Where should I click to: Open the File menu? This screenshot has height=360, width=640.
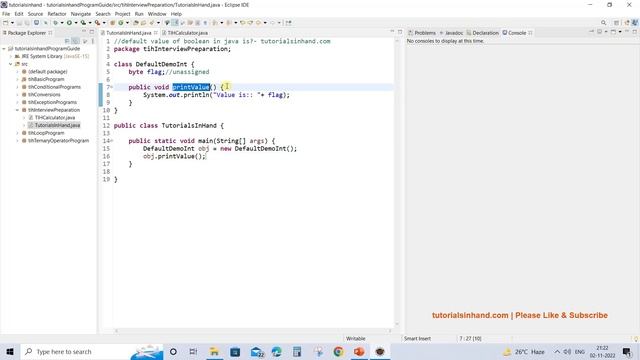coord(6,14)
